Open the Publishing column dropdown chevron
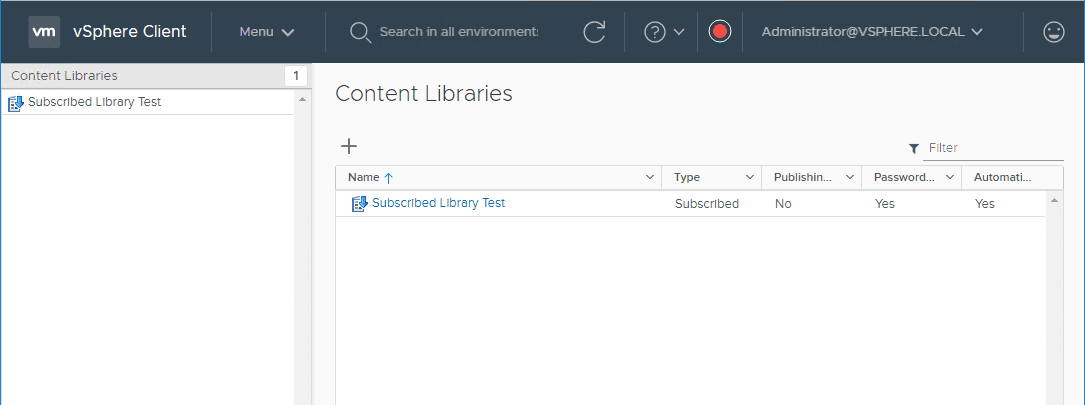Viewport: 1085px width, 405px height. point(850,177)
